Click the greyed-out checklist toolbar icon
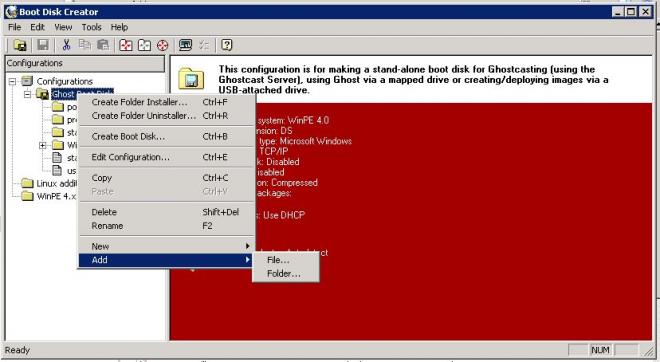The width and height of the screenshot is (660, 362). click(x=204, y=45)
